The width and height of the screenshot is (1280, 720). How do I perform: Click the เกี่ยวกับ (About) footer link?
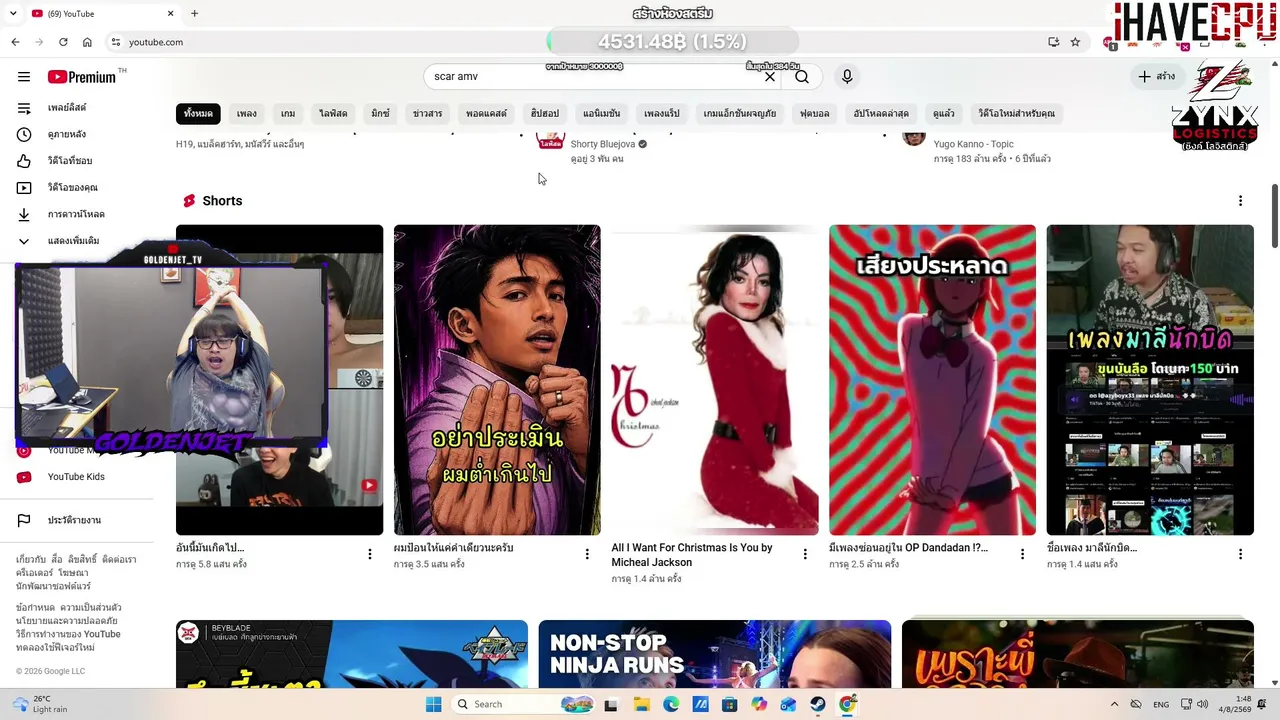click(x=33, y=559)
